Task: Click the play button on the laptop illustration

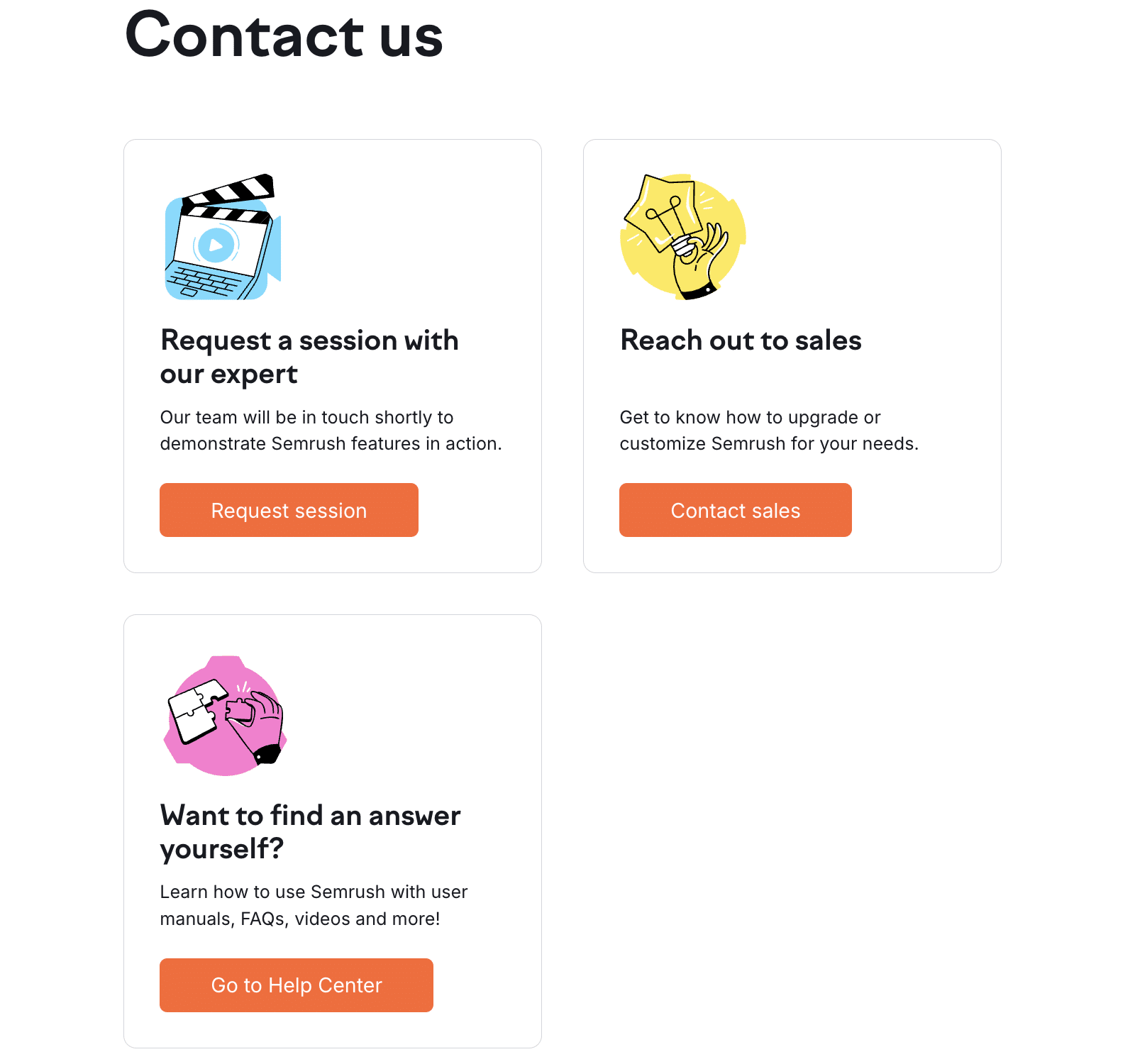Action: [x=217, y=245]
